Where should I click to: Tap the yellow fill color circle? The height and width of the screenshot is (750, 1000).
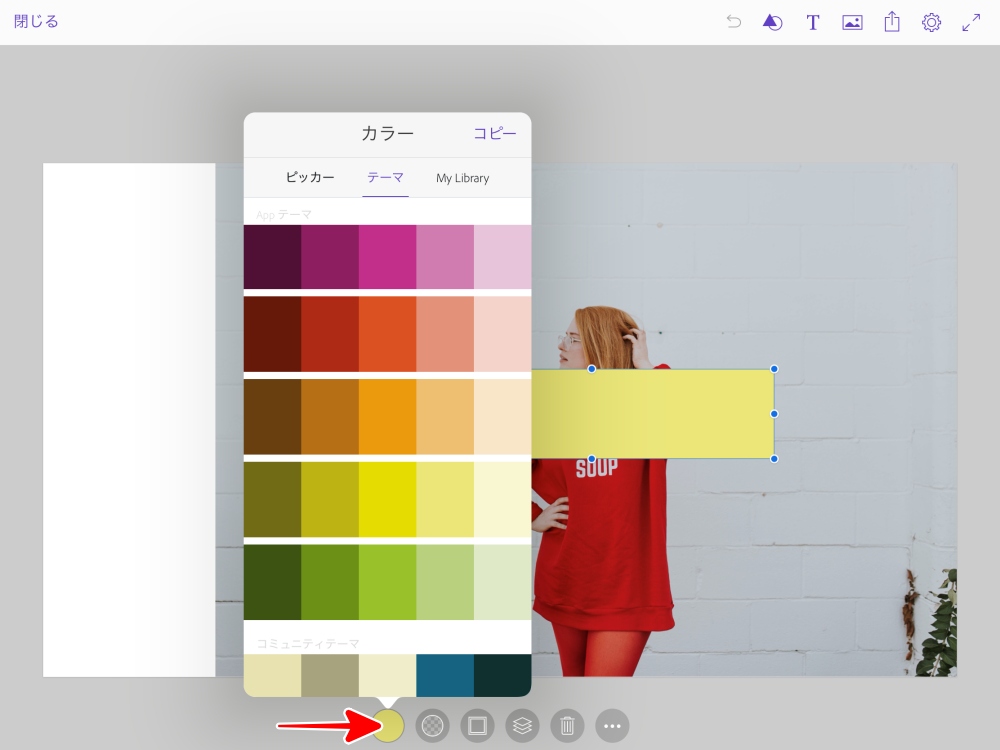(388, 726)
